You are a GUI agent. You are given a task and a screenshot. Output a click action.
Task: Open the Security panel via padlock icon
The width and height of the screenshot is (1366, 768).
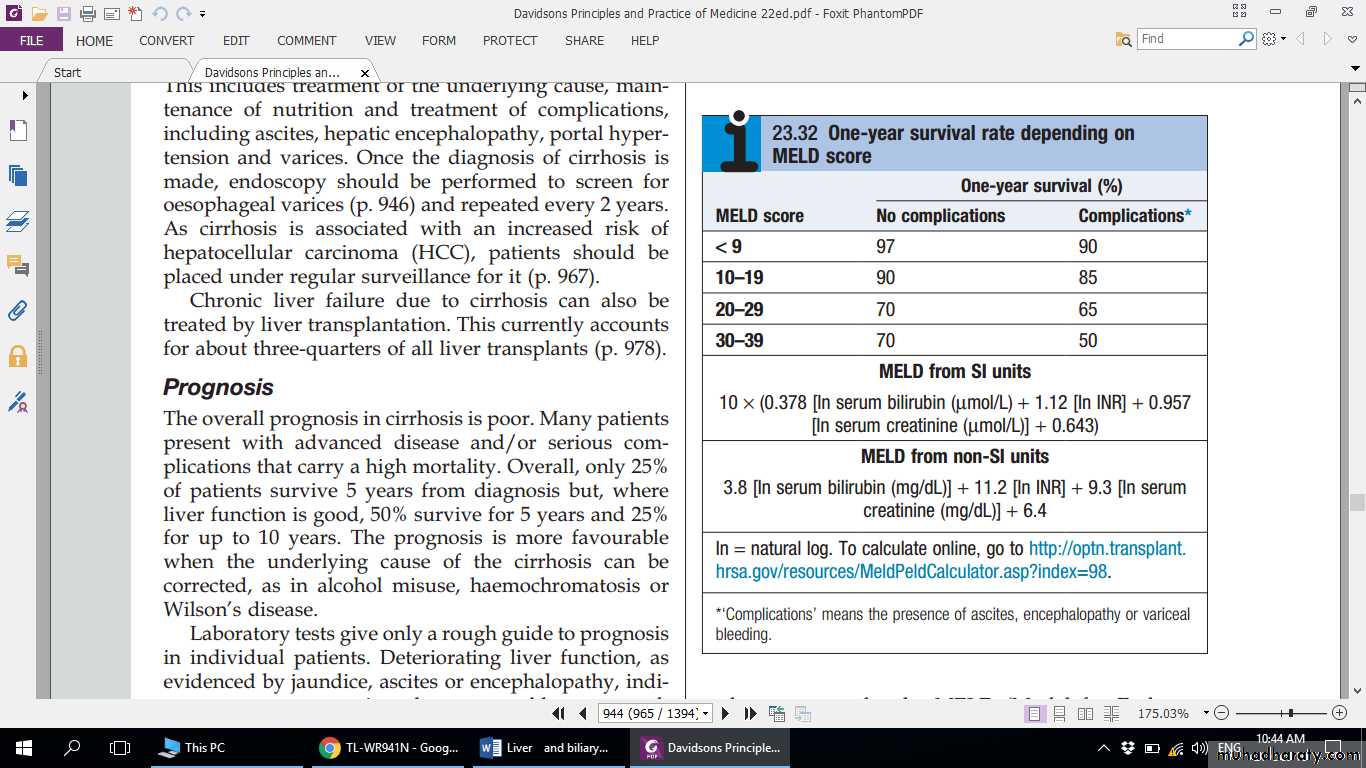(17, 357)
